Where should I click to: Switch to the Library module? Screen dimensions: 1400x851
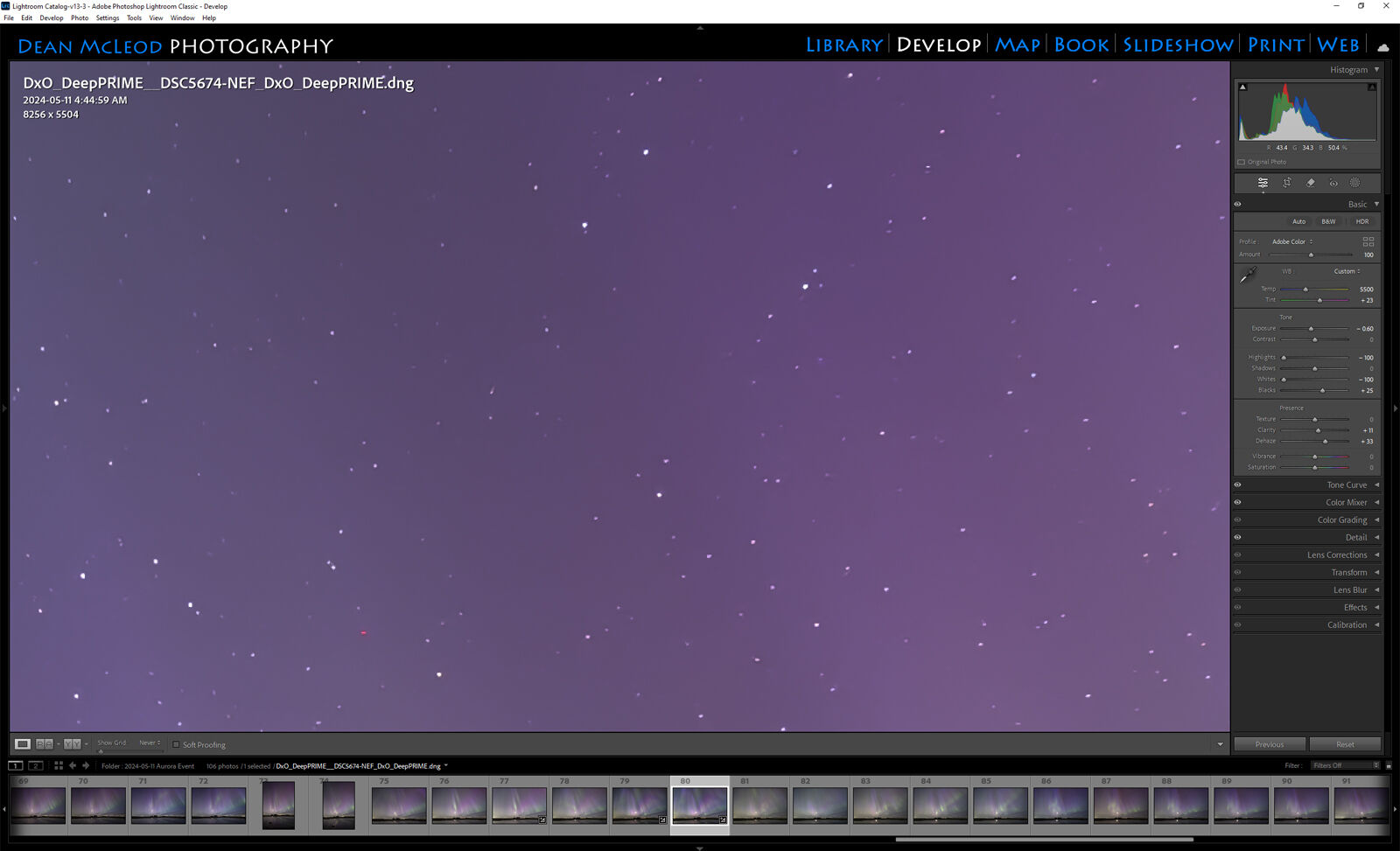click(x=843, y=45)
